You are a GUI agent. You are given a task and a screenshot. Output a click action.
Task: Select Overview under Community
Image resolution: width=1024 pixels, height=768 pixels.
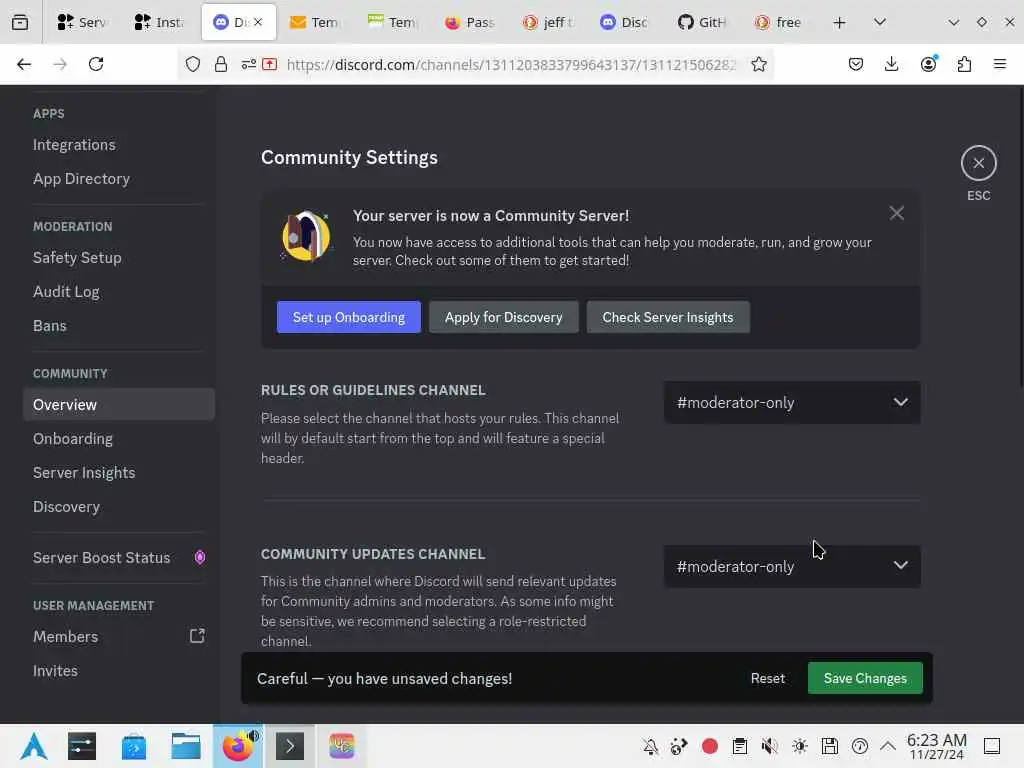coord(118,405)
